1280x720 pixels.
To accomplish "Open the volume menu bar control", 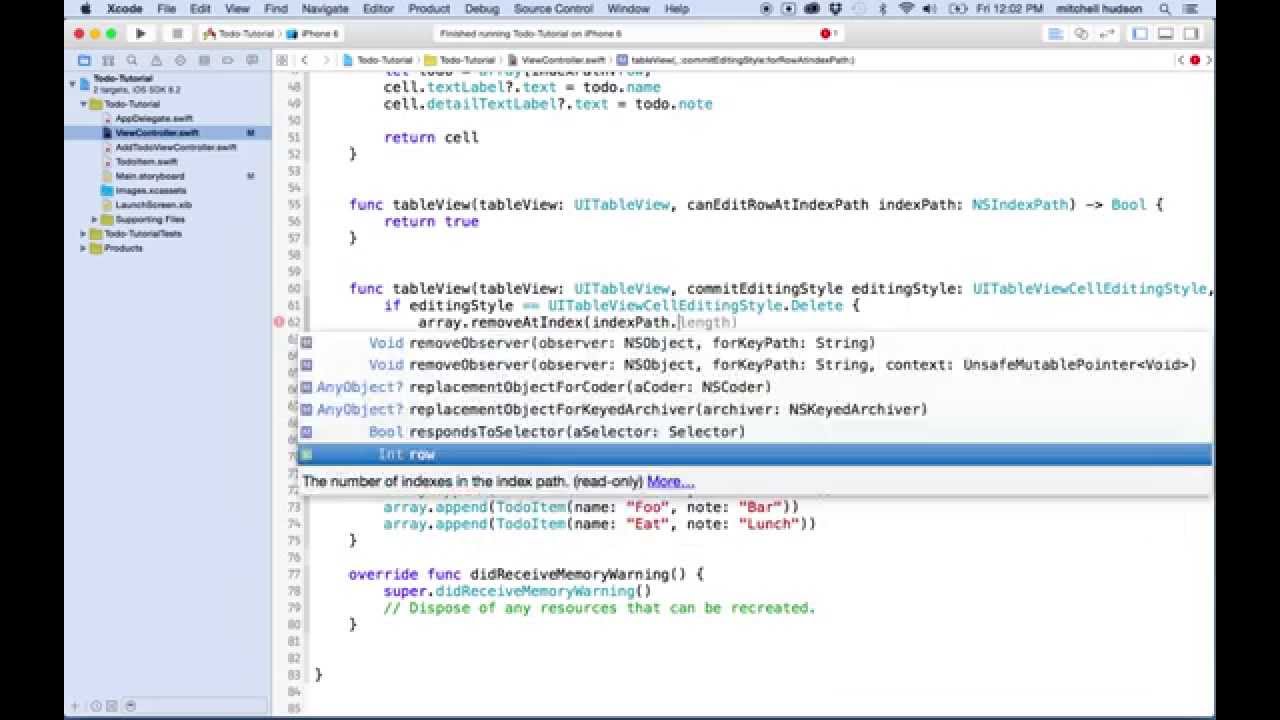I will click(x=932, y=9).
